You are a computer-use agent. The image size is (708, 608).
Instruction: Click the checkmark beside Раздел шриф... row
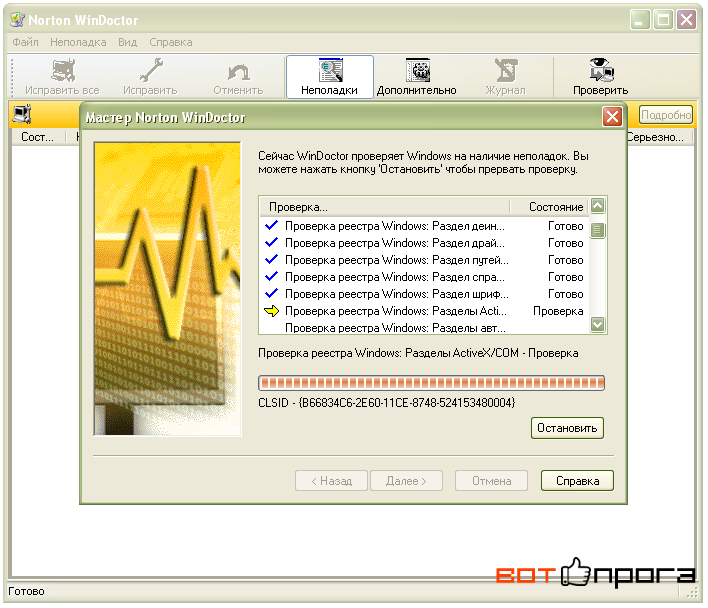click(x=271, y=293)
